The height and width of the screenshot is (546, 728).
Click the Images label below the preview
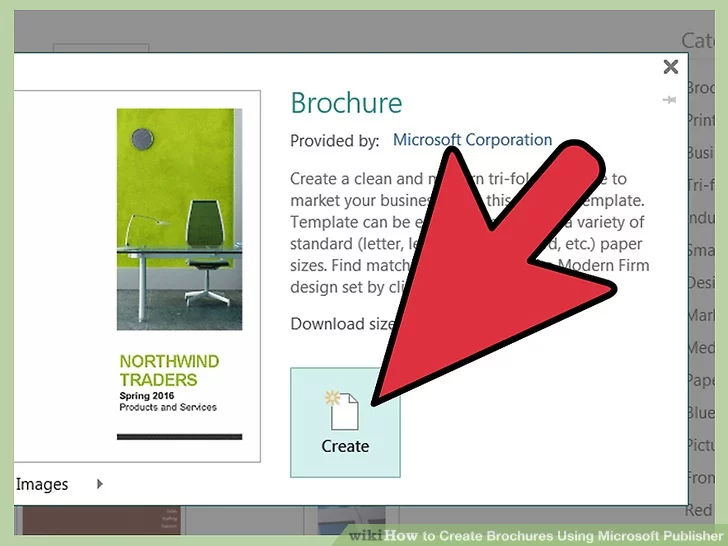pyautogui.click(x=42, y=484)
